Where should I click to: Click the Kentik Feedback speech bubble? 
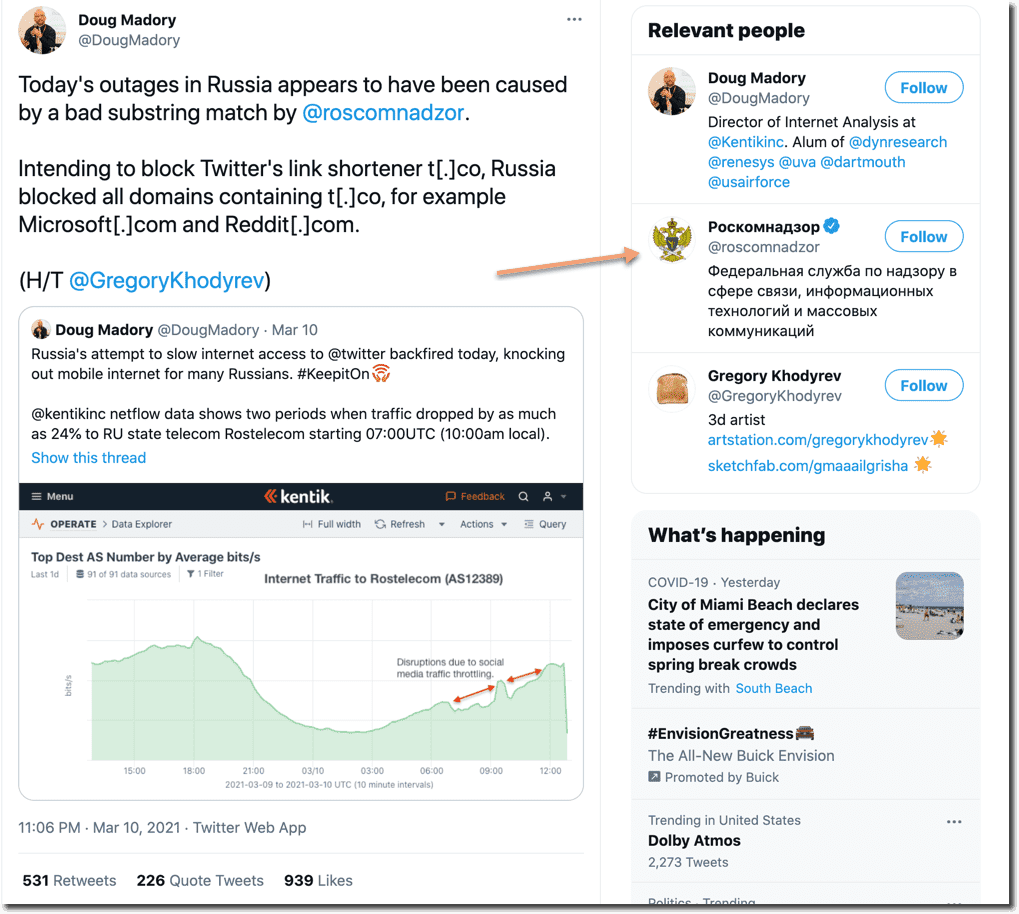click(x=452, y=497)
